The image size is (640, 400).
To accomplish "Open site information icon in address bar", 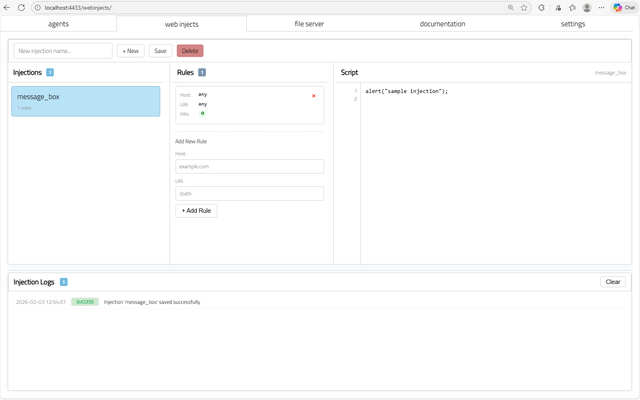I will point(38,8).
